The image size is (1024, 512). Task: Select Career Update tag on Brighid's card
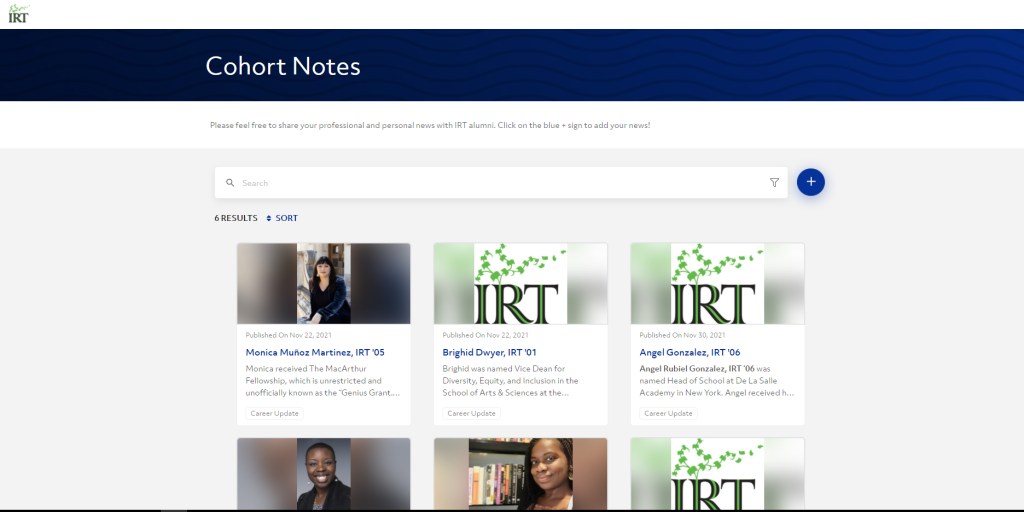coord(471,413)
